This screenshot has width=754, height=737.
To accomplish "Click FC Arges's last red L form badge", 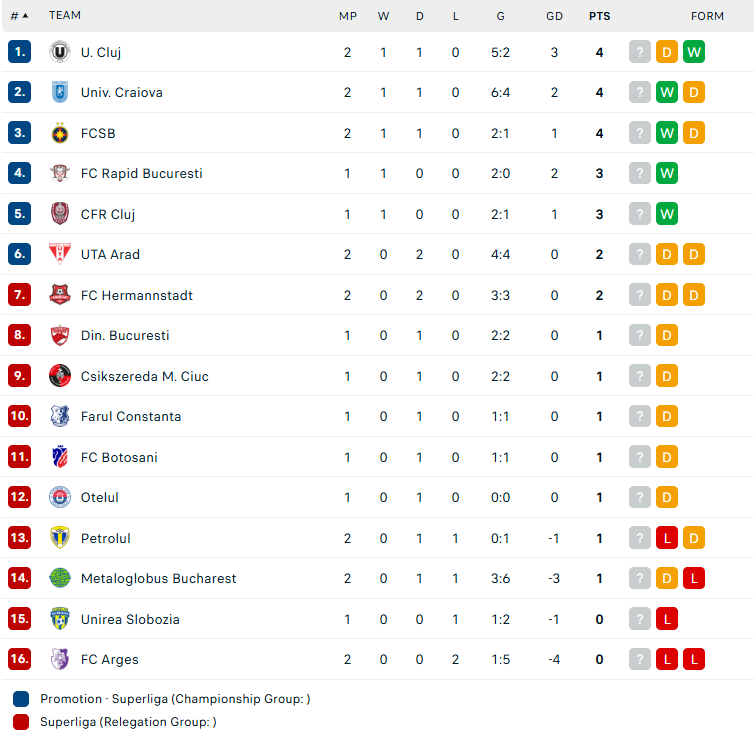I will (693, 659).
